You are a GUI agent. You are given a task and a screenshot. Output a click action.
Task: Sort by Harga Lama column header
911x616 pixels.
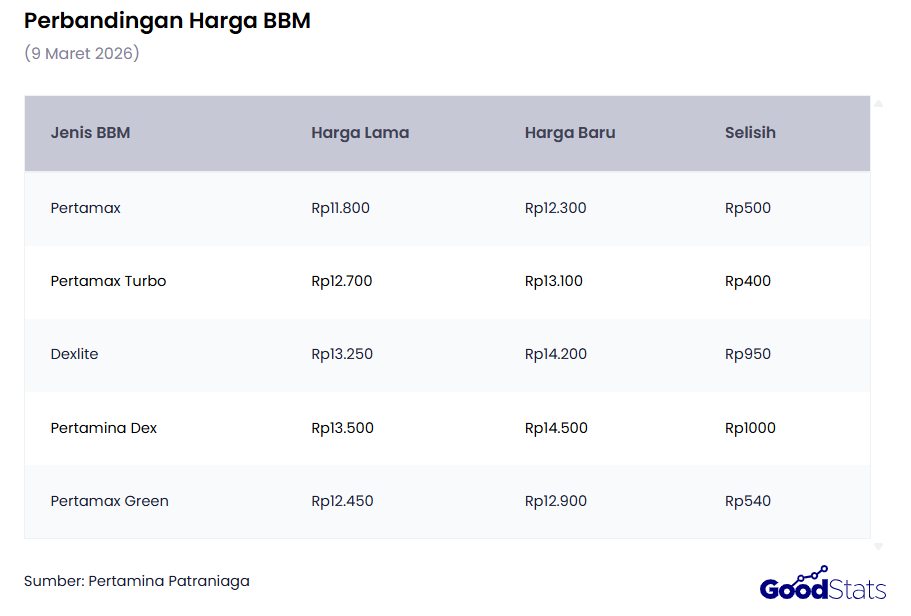pyautogui.click(x=360, y=133)
